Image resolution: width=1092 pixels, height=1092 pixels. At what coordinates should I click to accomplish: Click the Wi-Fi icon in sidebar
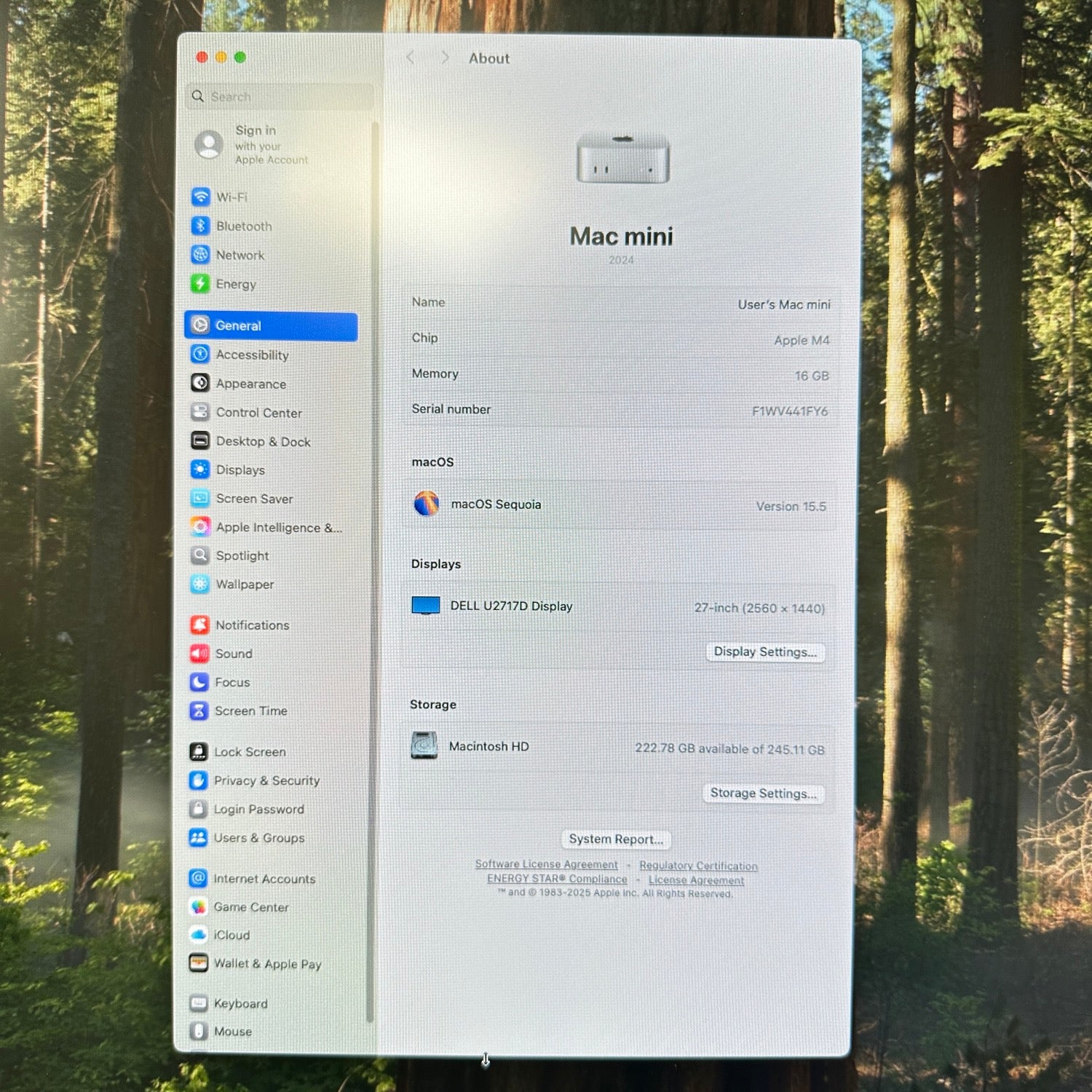(x=200, y=197)
